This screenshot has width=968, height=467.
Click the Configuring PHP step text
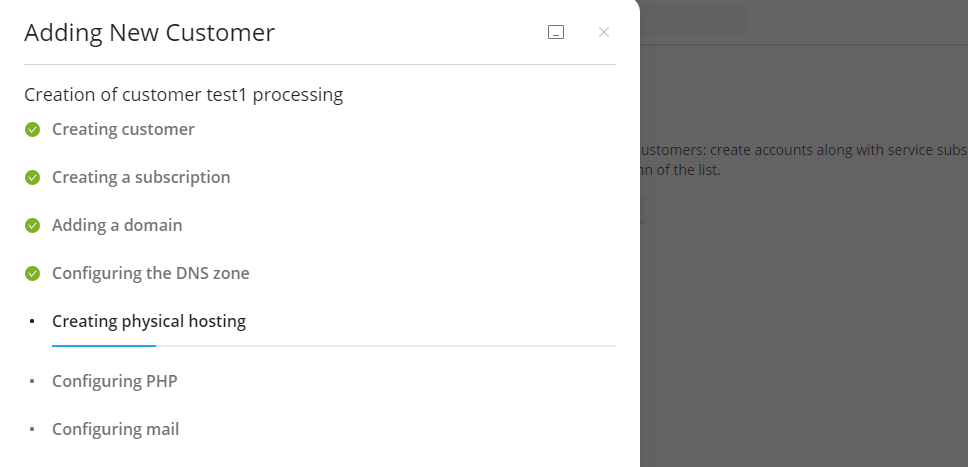pos(114,381)
